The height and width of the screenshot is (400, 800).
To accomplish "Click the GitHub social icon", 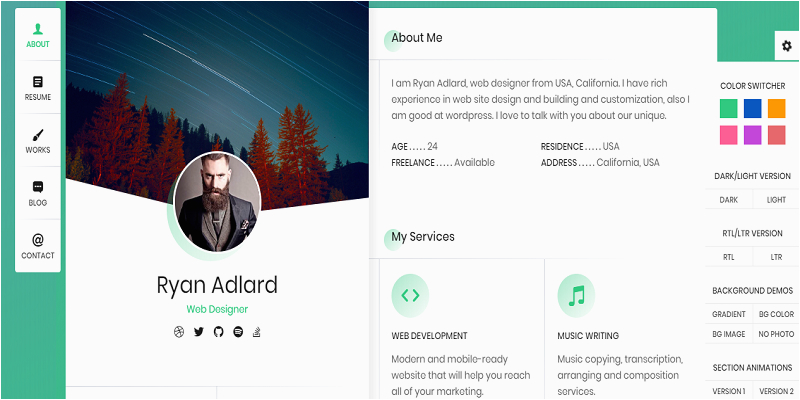I will click(218, 332).
